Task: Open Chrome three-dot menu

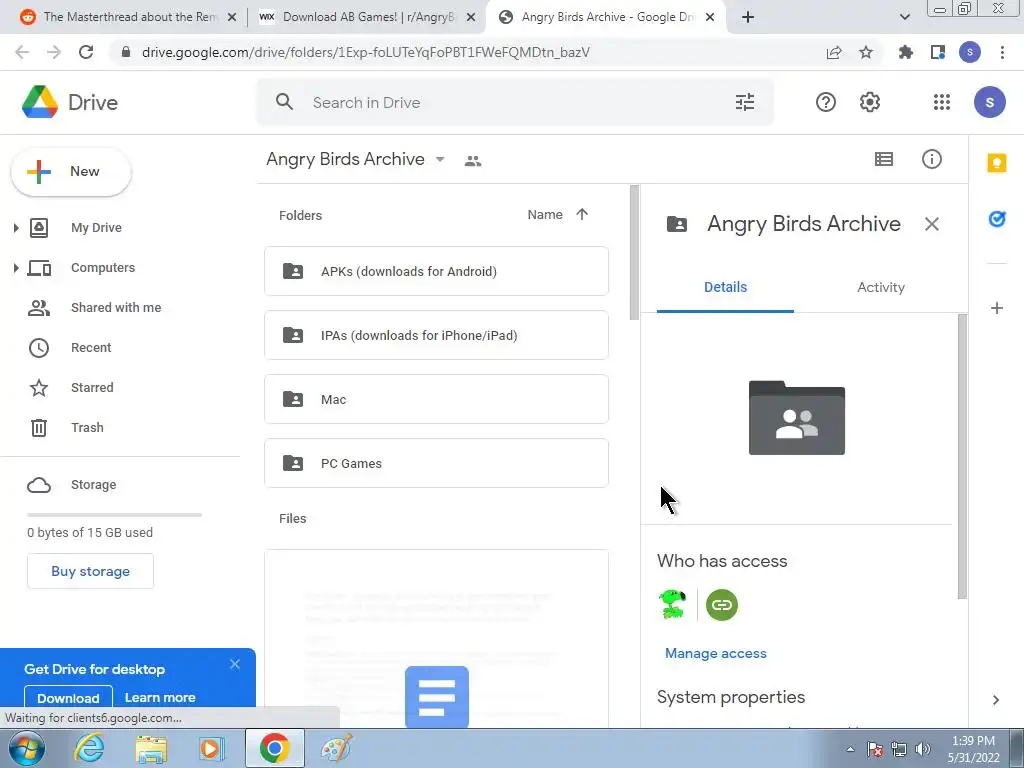Action: click(1002, 52)
